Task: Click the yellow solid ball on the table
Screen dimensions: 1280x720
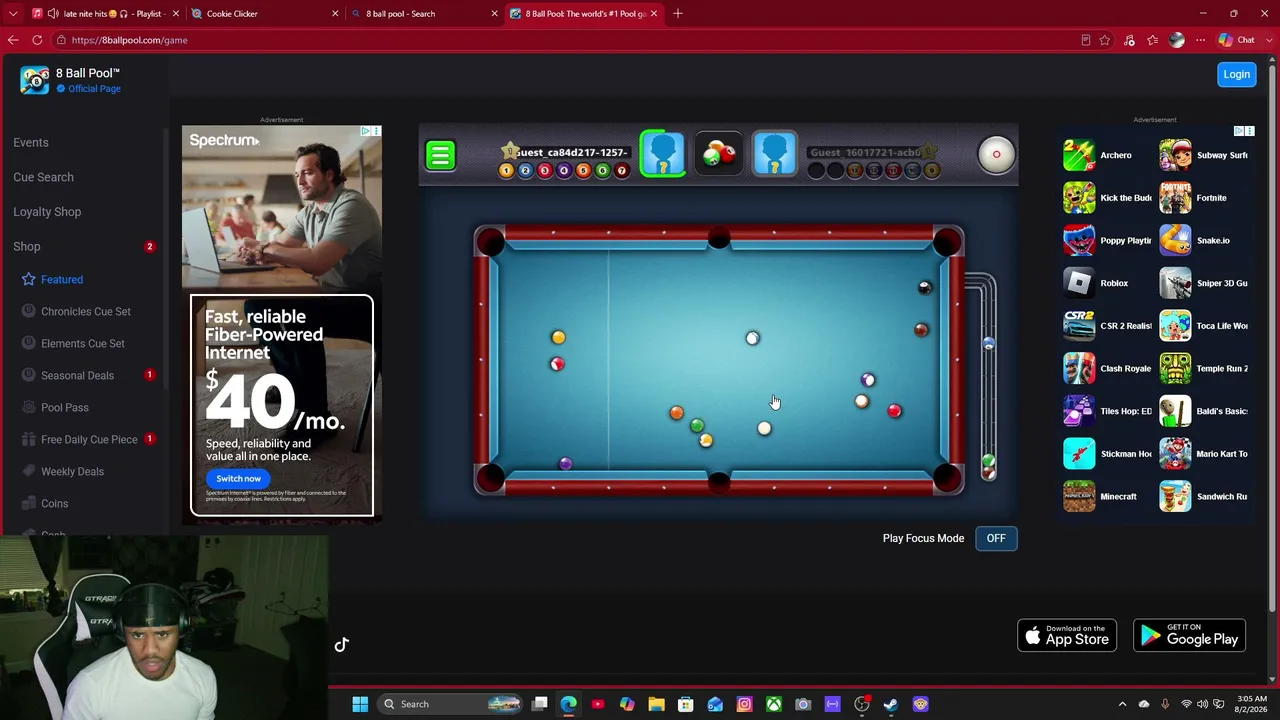Action: click(558, 338)
